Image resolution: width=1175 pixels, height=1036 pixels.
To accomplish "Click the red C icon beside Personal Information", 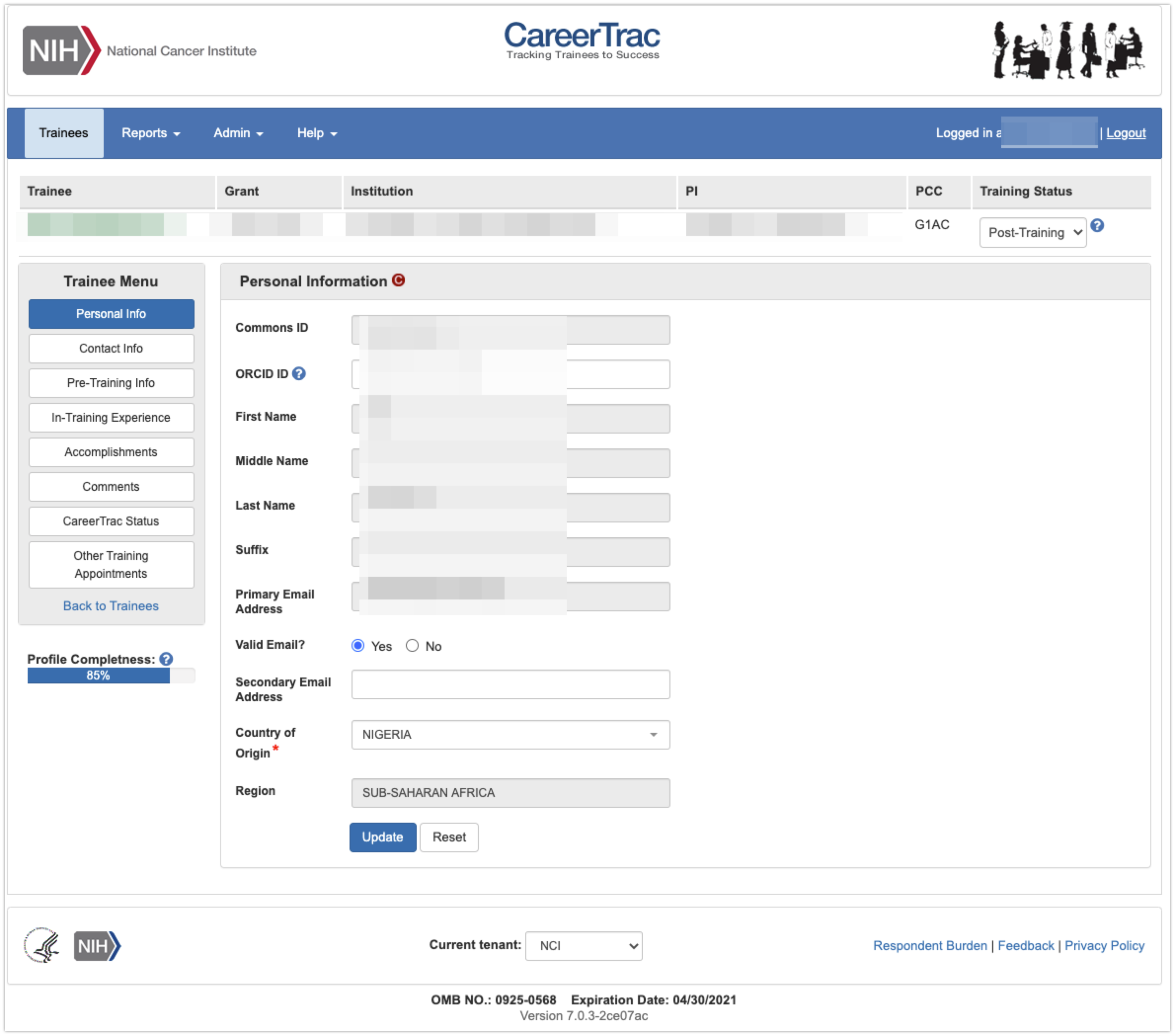I will coord(398,280).
